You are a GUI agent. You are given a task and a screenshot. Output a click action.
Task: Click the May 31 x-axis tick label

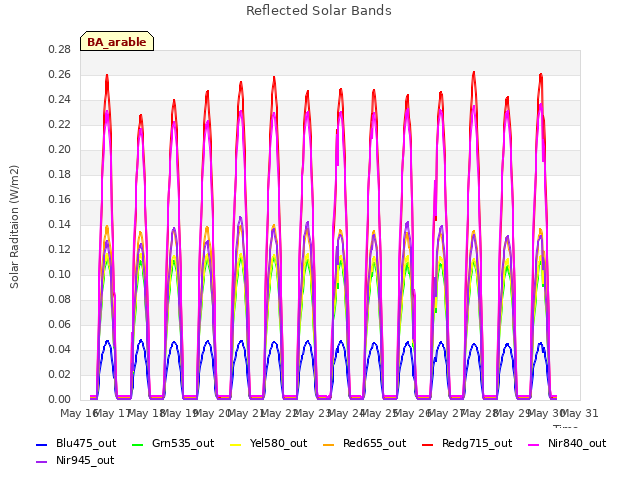pyautogui.click(x=580, y=413)
